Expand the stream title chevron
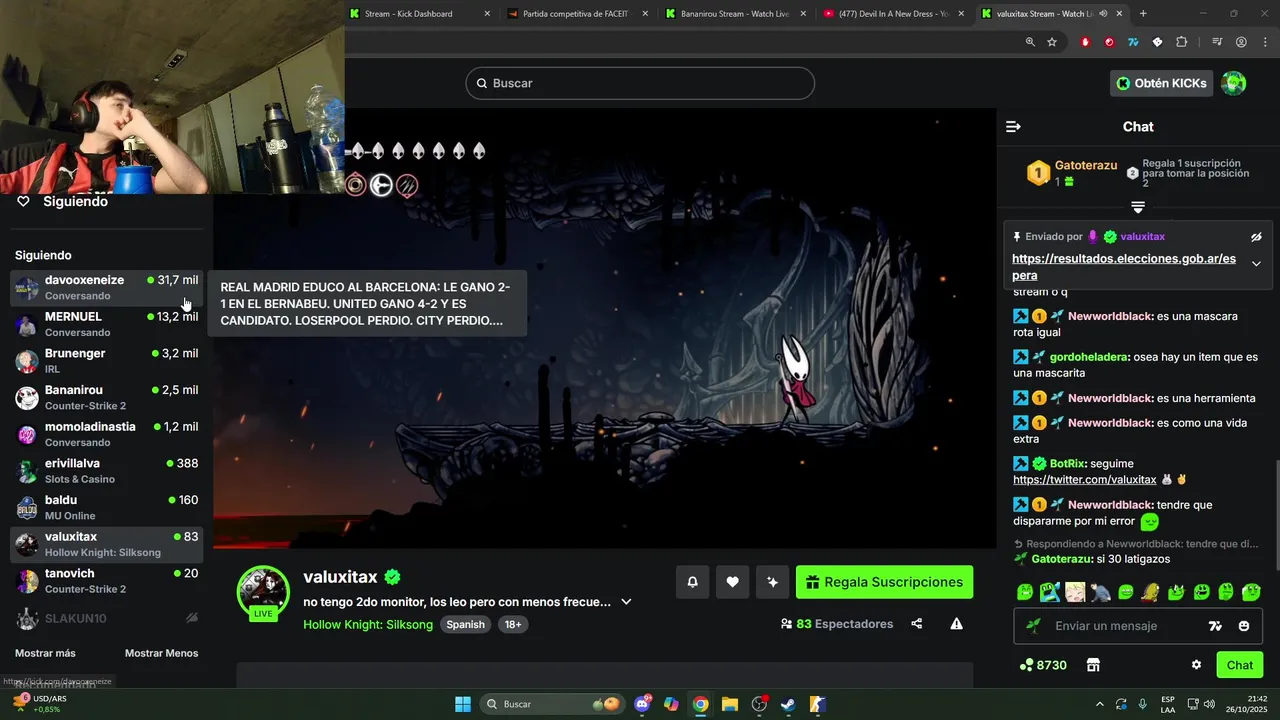Viewport: 1280px width, 720px height. (x=626, y=602)
